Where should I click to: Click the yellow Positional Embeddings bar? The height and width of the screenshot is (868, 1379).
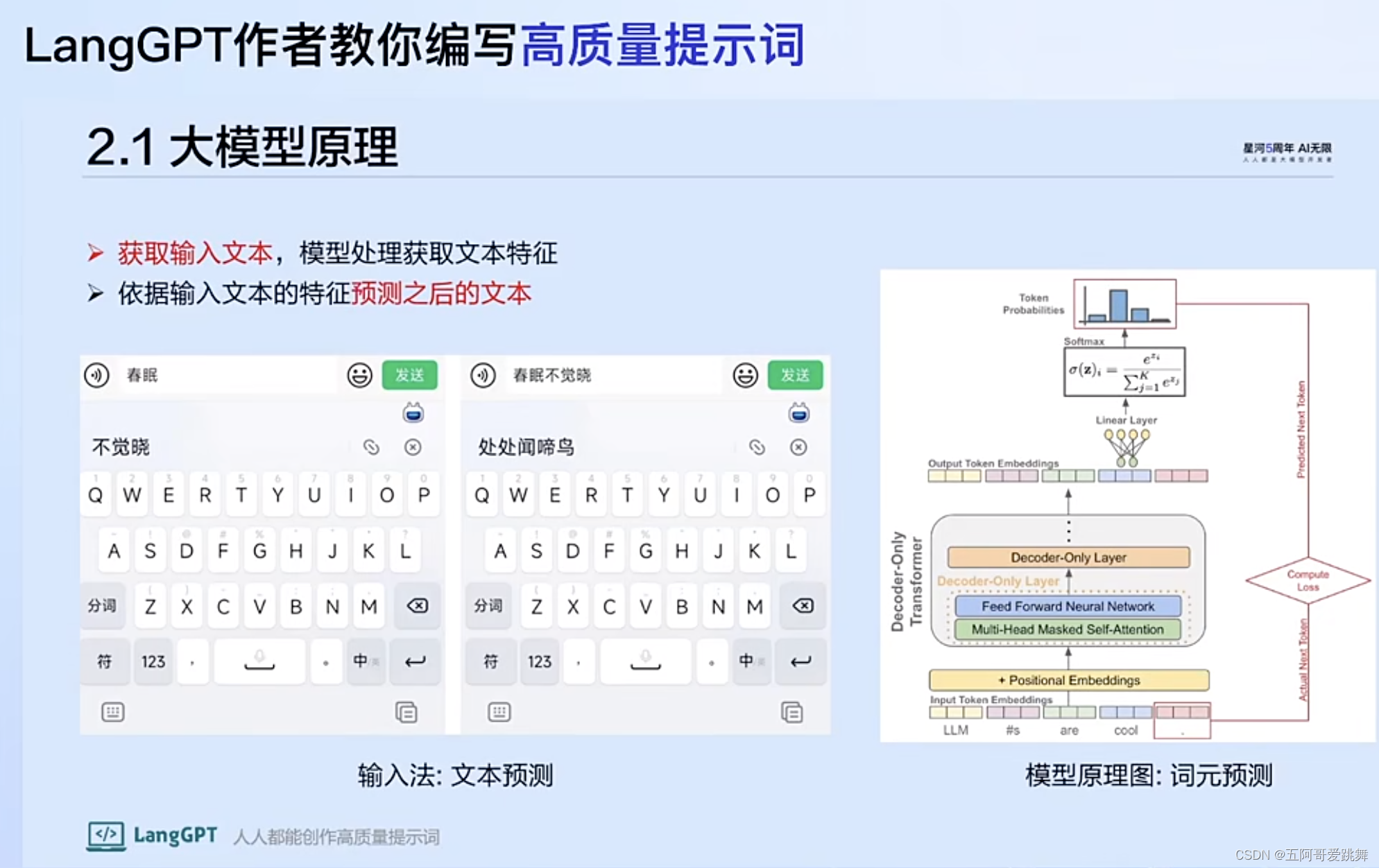[1069, 680]
